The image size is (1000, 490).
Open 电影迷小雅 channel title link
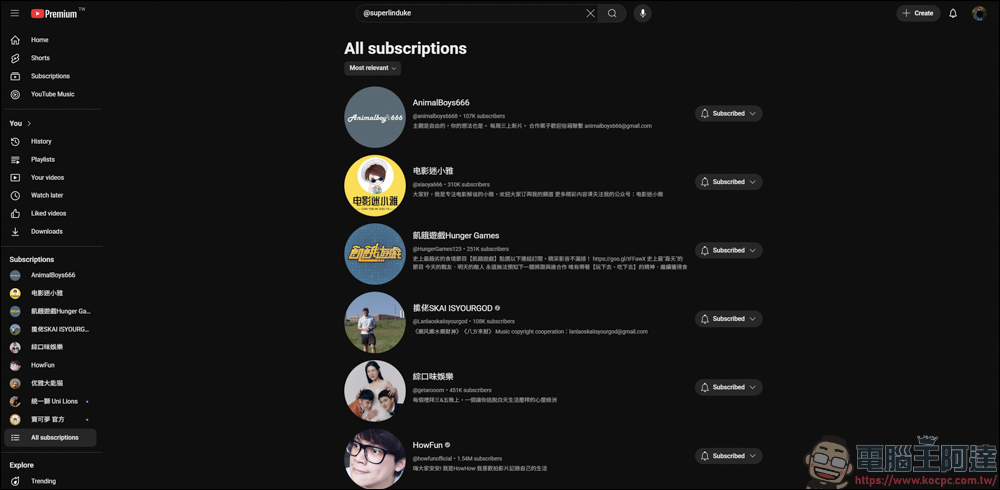tap(433, 171)
